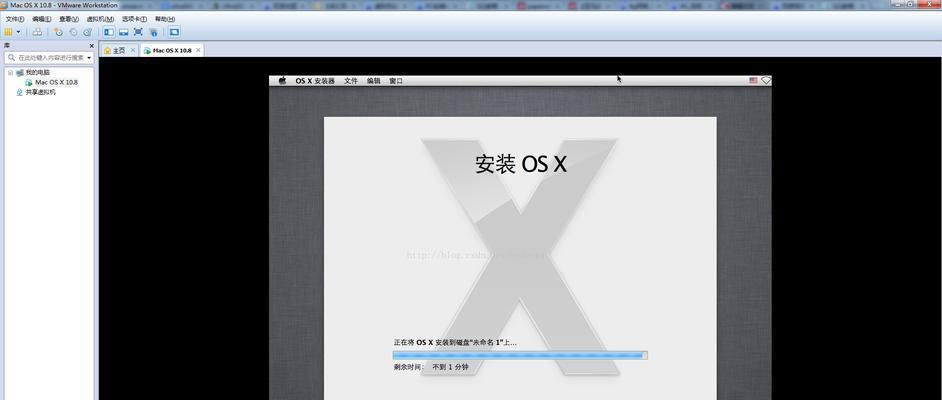942x400 pixels.
Task: Open the guest 文件 menu in installer
Action: point(351,80)
